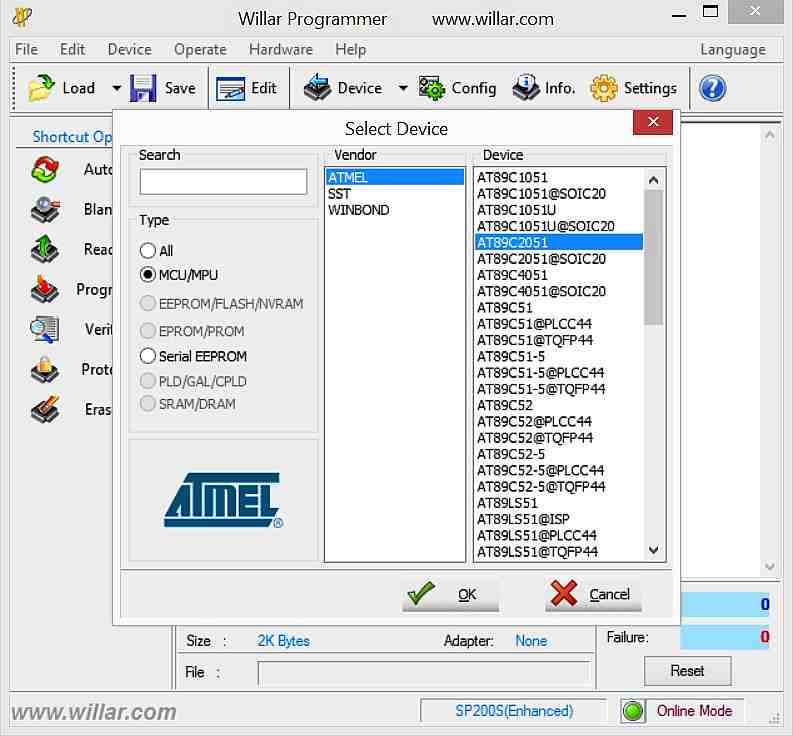Click the Reset counter button
The height and width of the screenshot is (736, 793).
pyautogui.click(x=687, y=671)
